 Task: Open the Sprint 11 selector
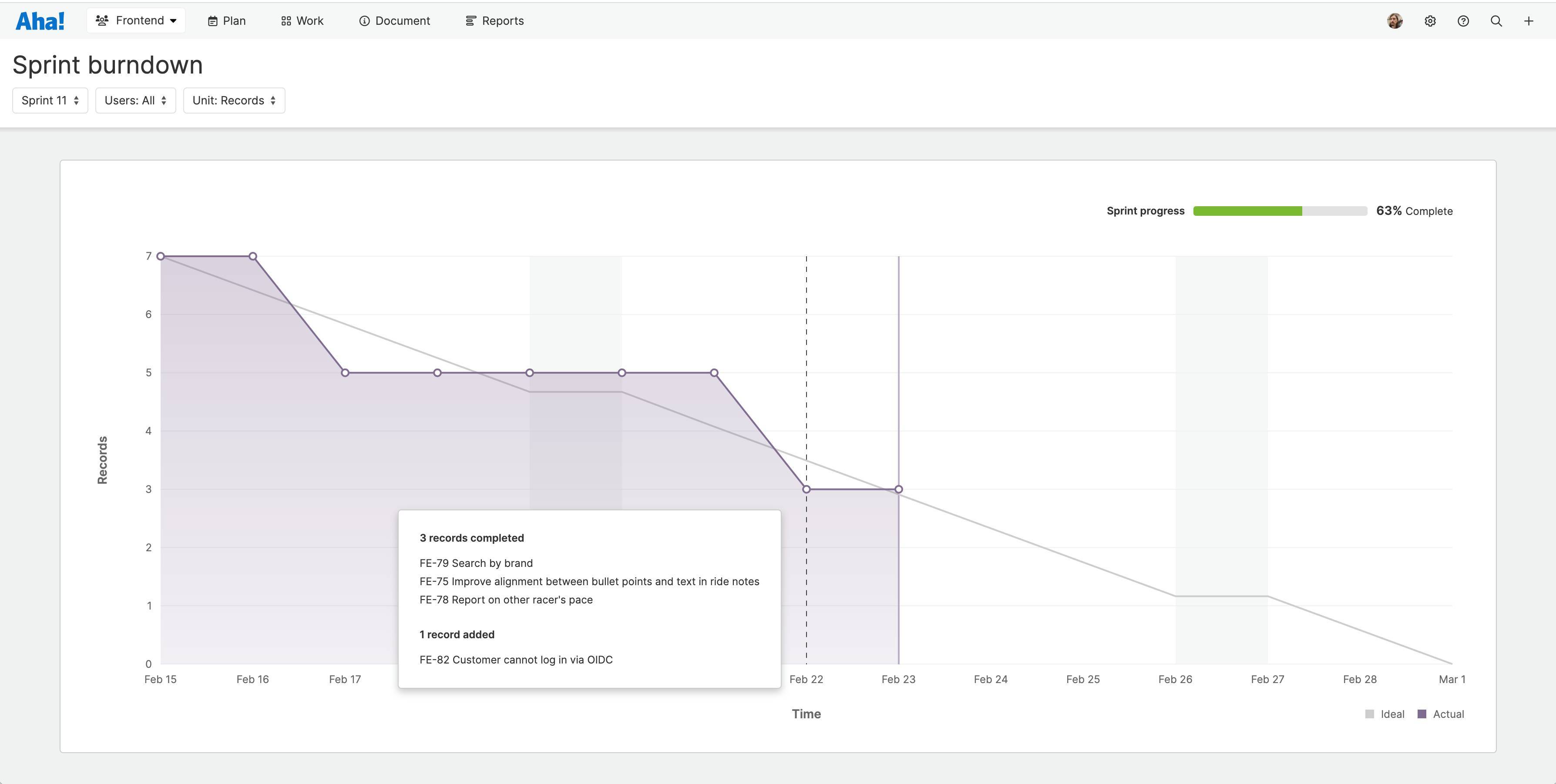coord(50,100)
